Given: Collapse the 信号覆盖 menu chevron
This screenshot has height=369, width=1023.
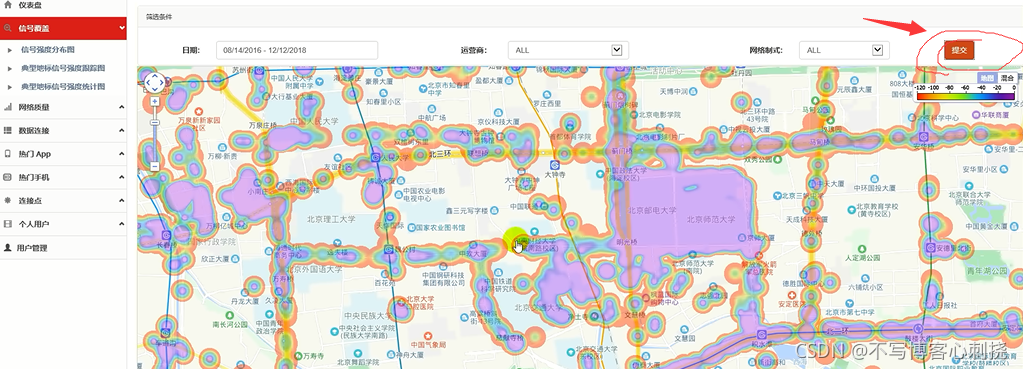Looking at the screenshot, I should tap(122, 28).
